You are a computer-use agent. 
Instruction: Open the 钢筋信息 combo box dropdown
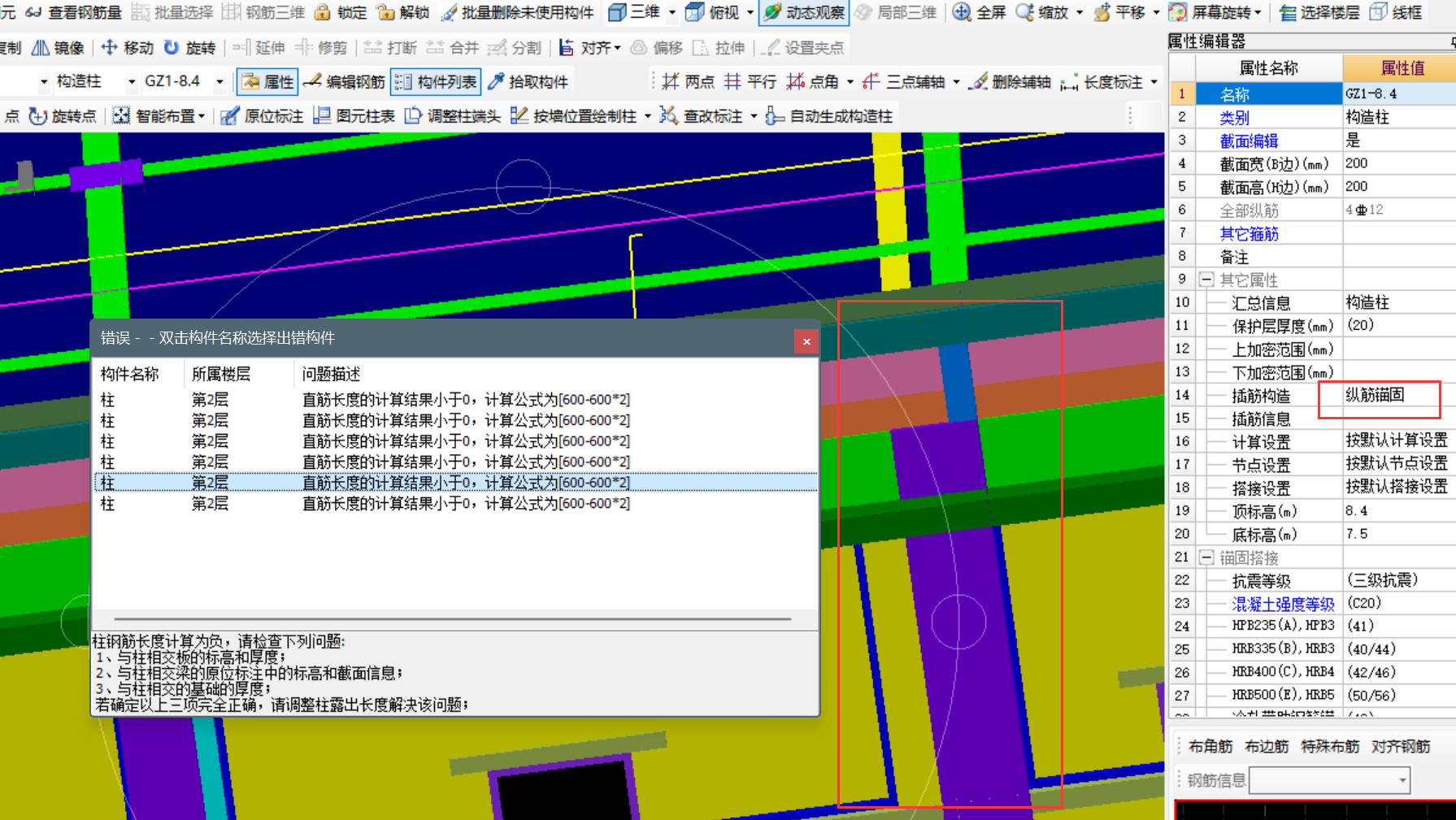1402,781
